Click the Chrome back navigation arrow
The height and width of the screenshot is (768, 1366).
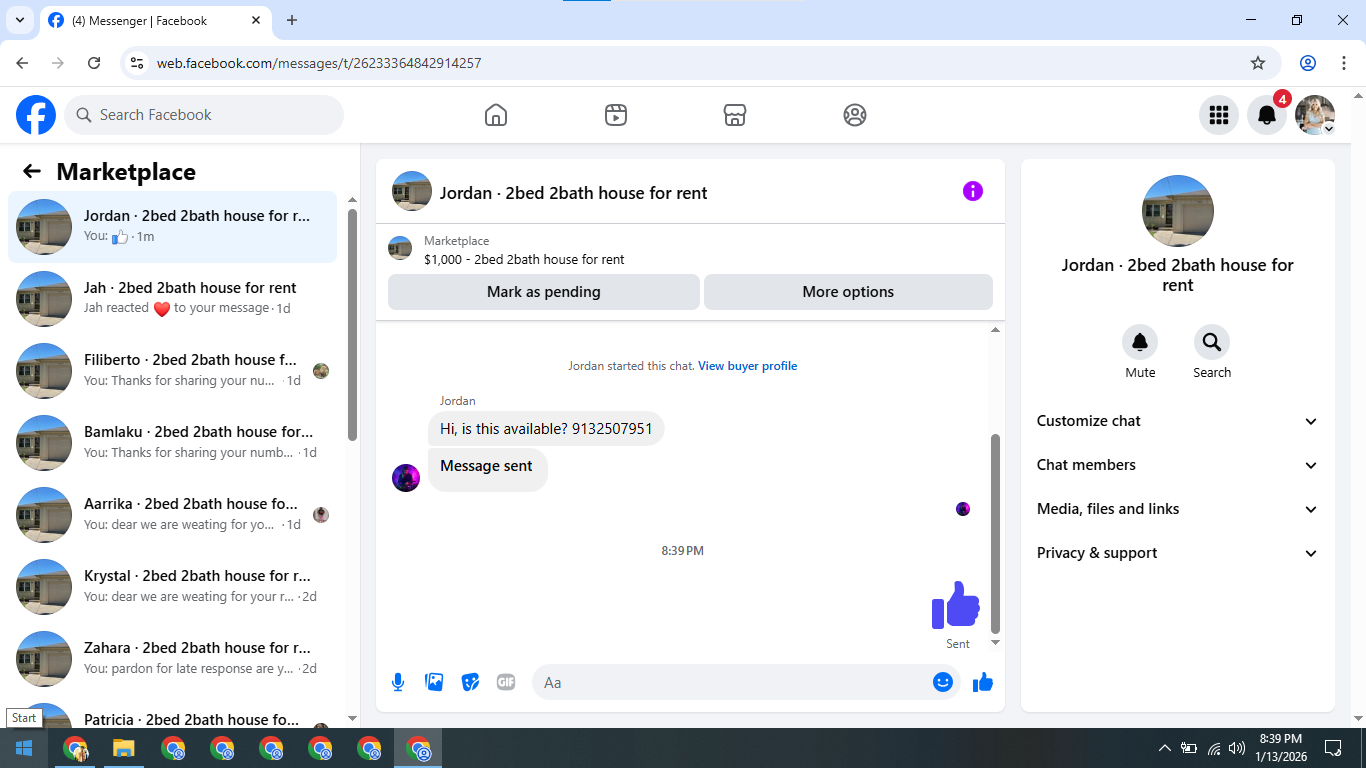coord(22,63)
